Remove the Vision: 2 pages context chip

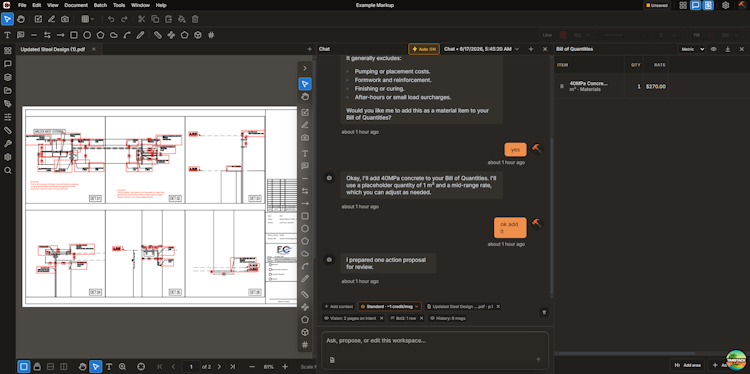point(381,318)
